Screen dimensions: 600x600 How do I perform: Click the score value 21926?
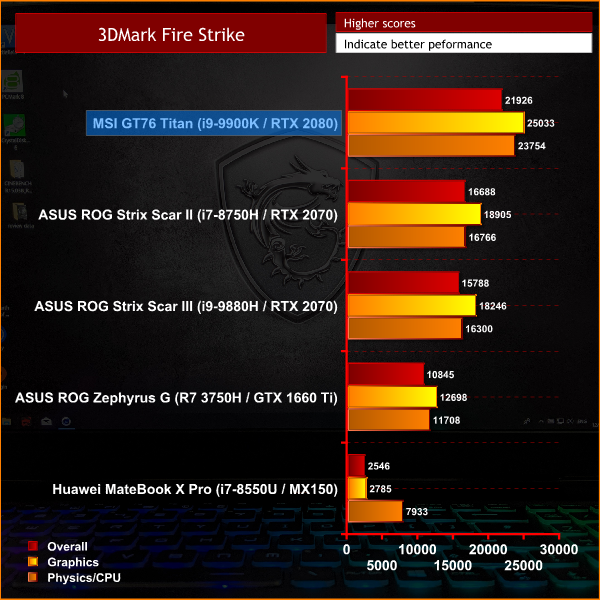pos(518,101)
